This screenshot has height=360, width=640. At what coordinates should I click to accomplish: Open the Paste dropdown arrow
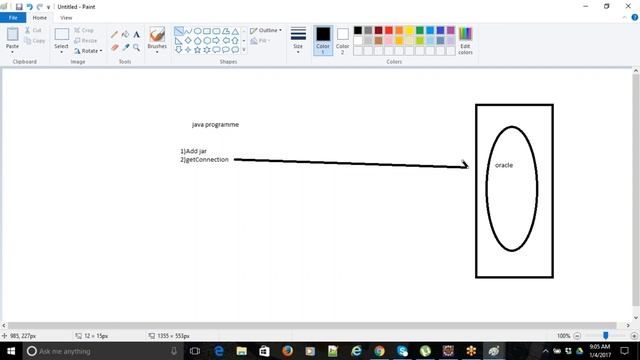[x=12, y=52]
